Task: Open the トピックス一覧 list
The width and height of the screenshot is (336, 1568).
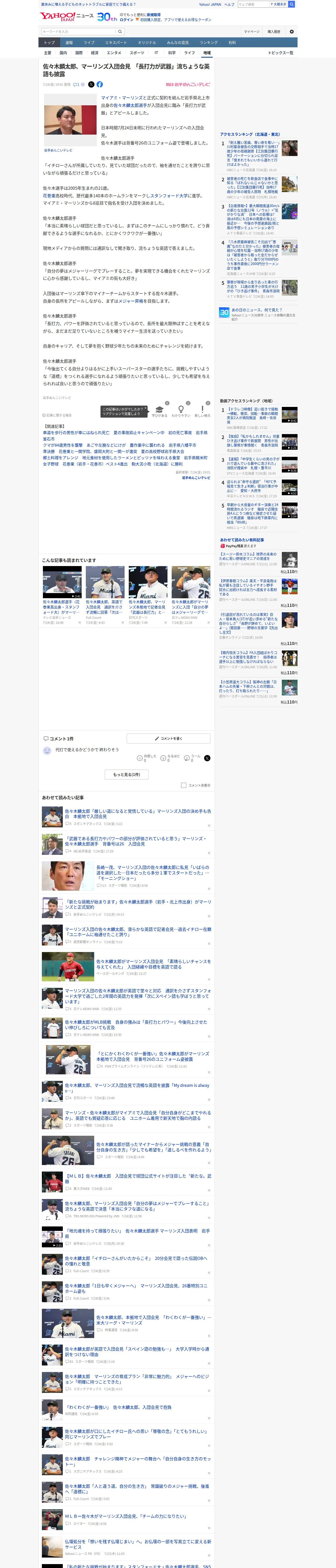Action: pyautogui.click(x=281, y=53)
